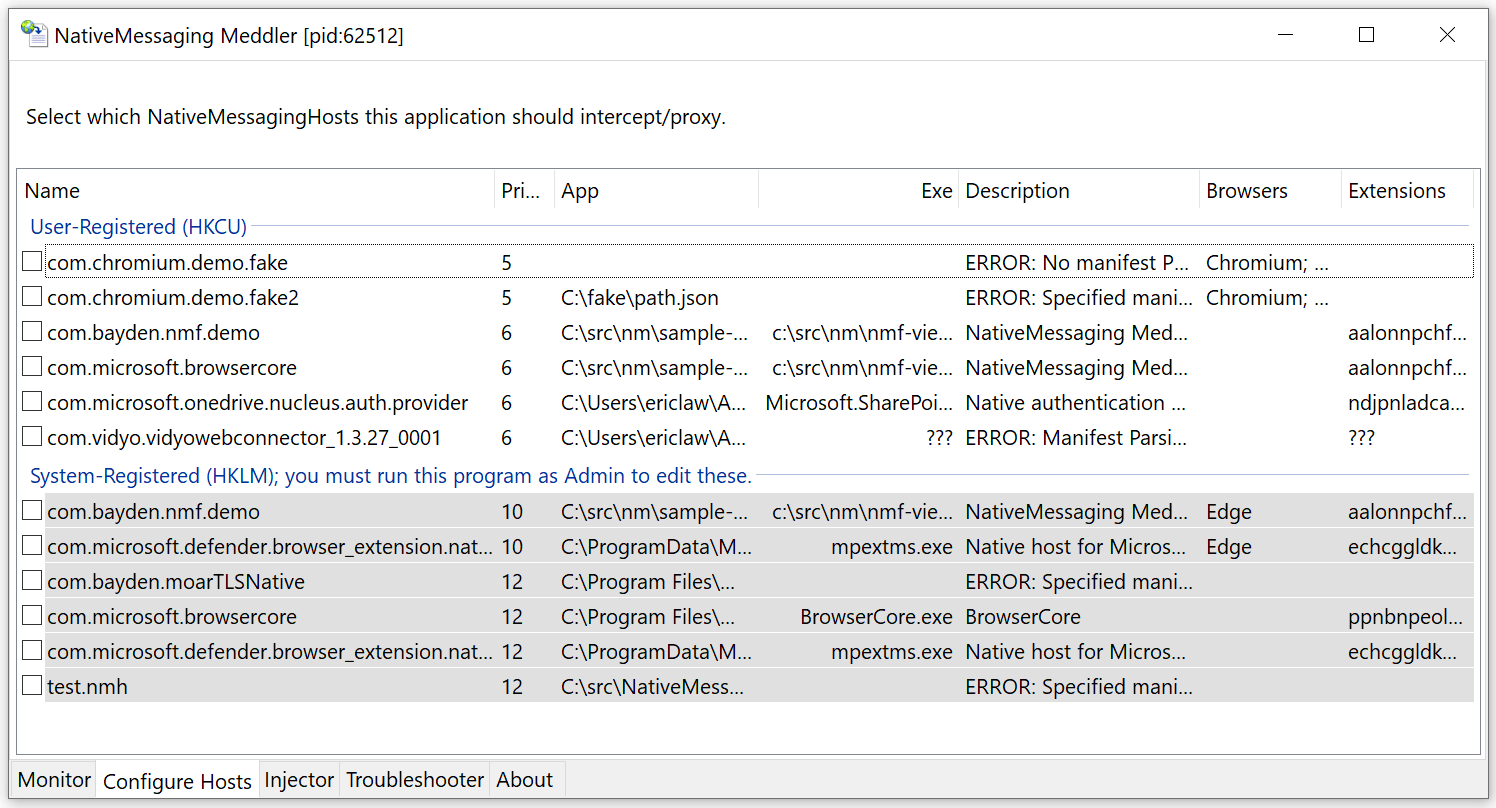Click the Microsoft.SharePoi... exe cell
Viewport: 1496px width, 808px height.
[859, 402]
